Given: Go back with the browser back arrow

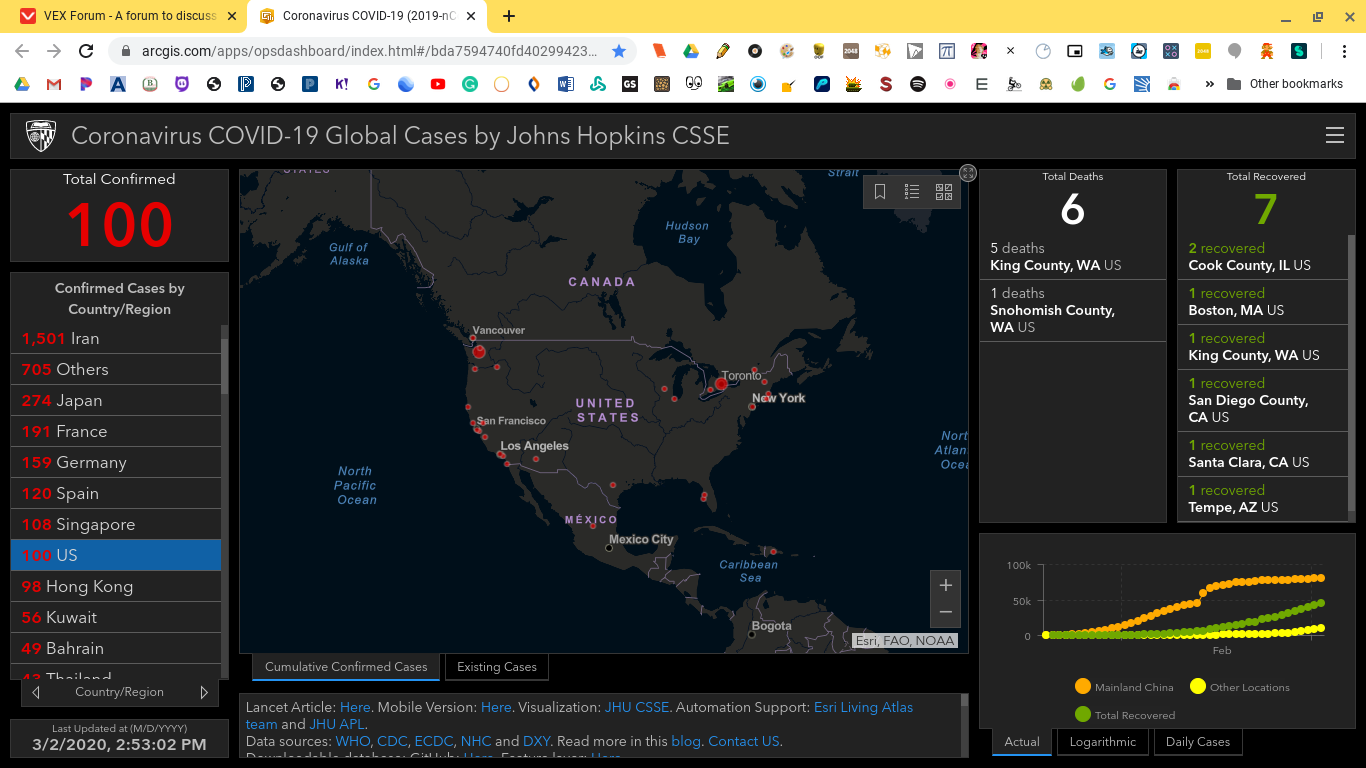Looking at the screenshot, I should coord(22,51).
